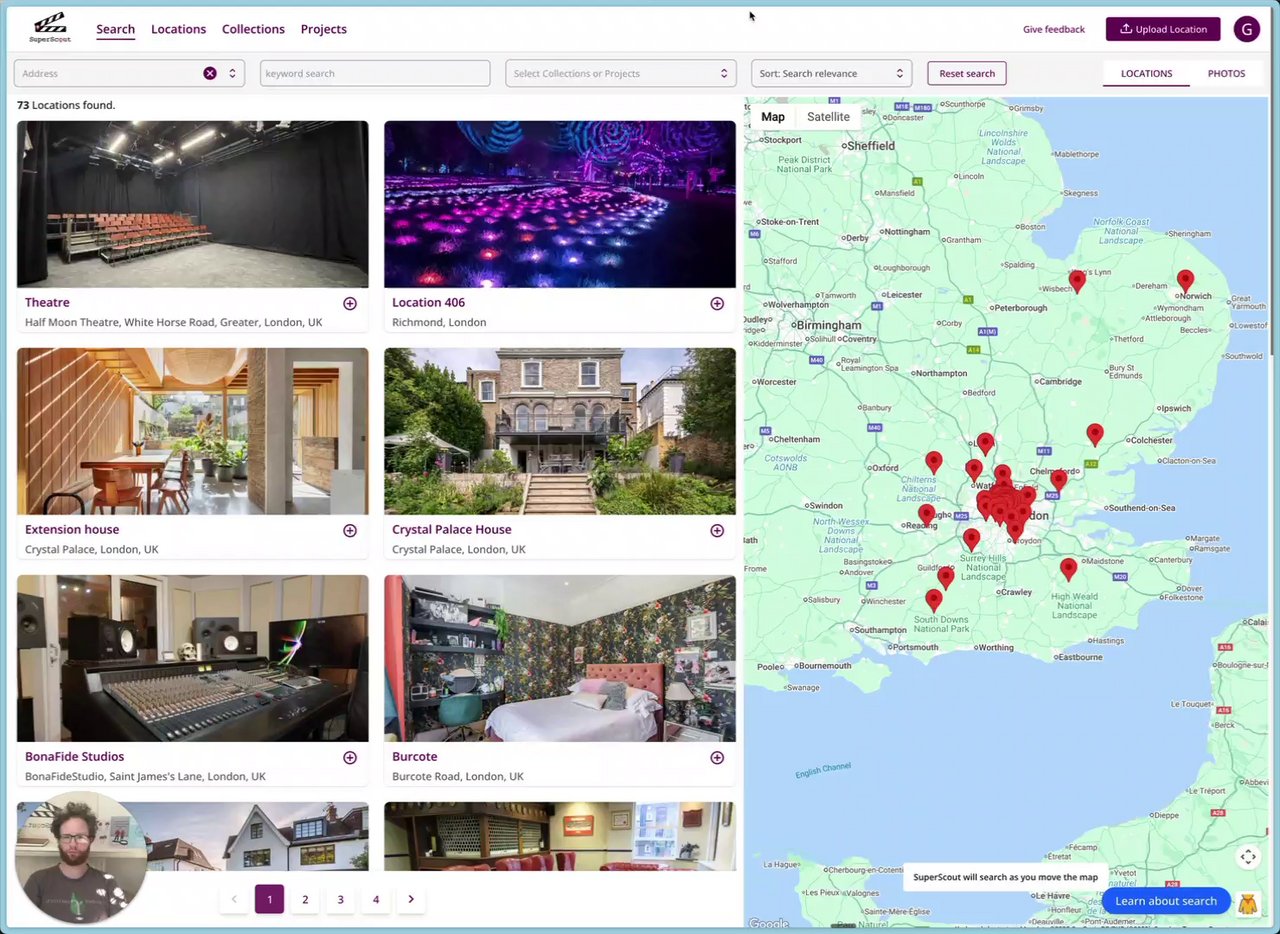Go to the next results page arrow

point(411,899)
